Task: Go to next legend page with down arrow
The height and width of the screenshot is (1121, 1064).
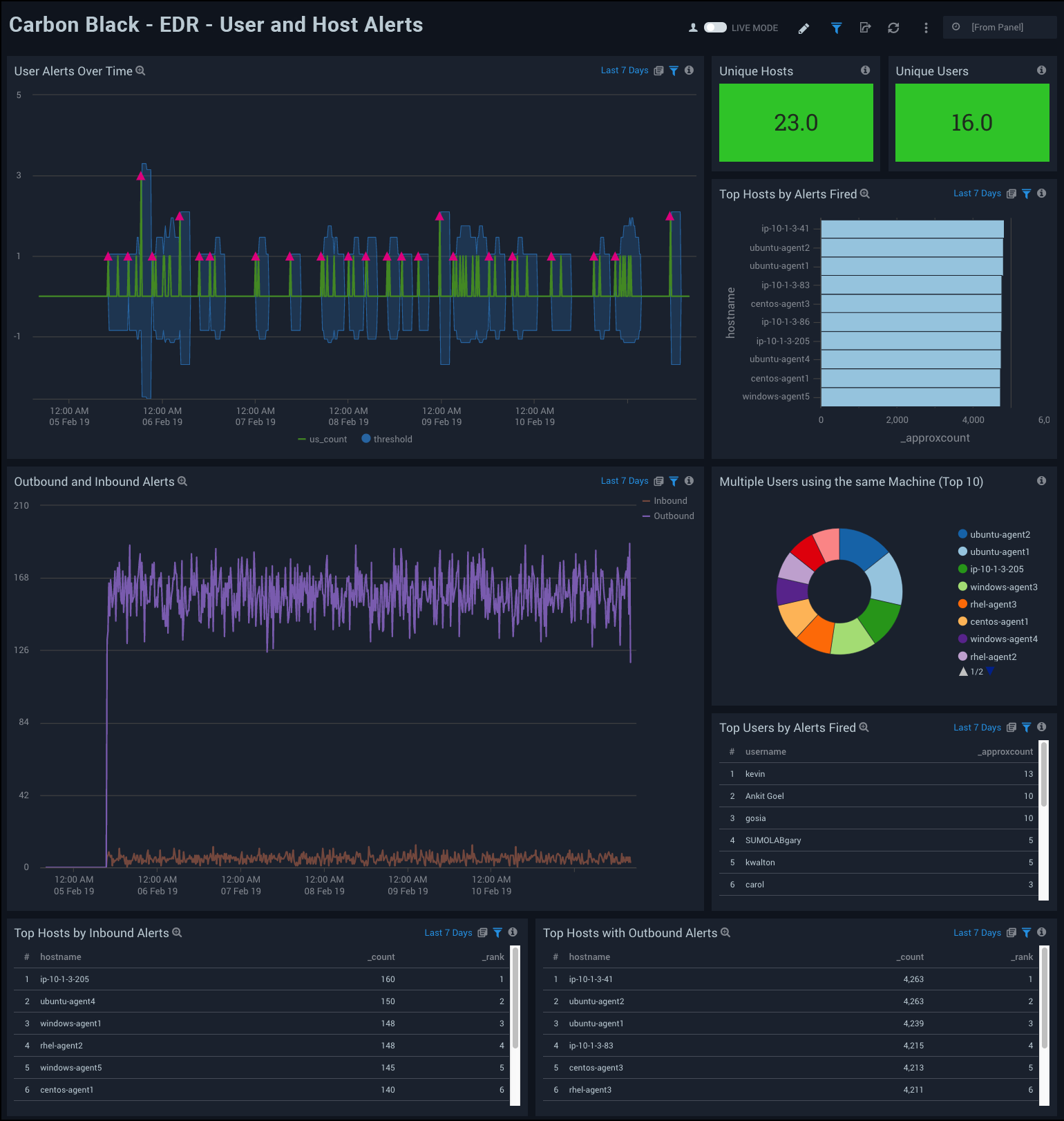Action: (990, 671)
